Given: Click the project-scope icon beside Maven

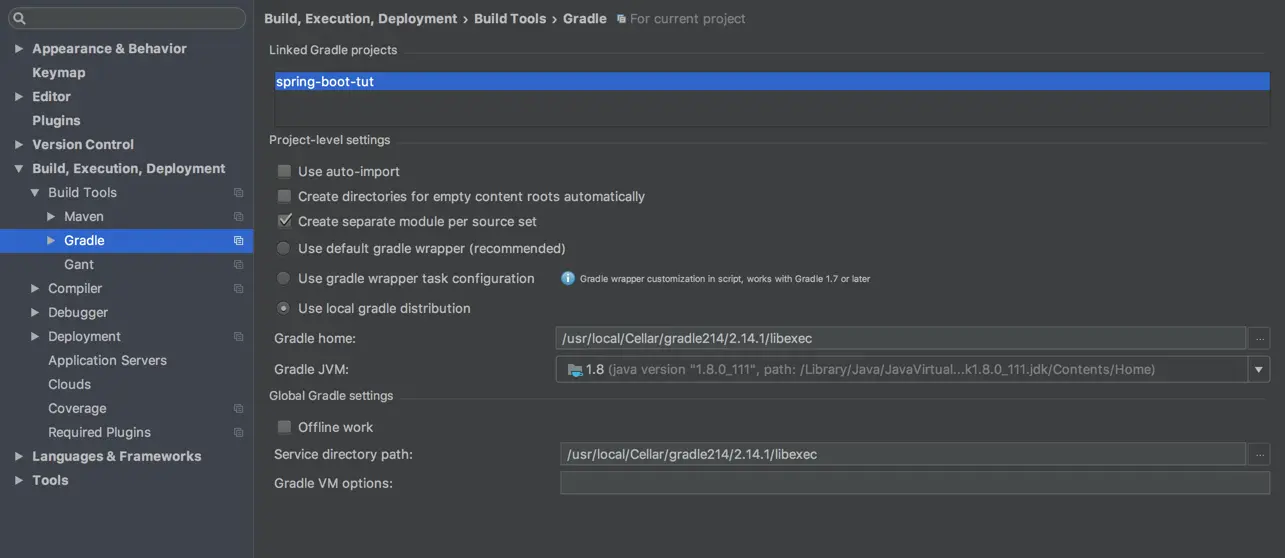Looking at the screenshot, I should pos(239,217).
